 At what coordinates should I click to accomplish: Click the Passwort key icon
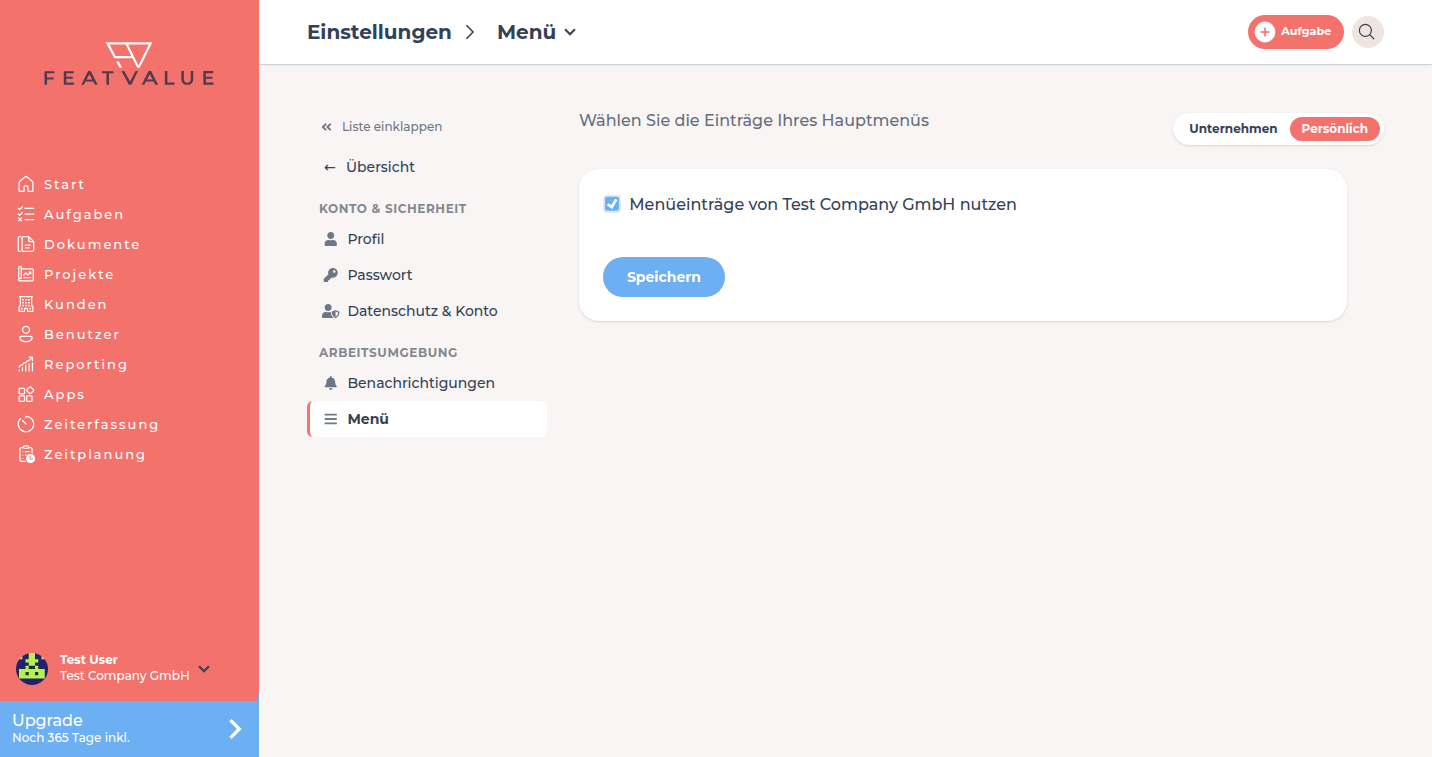(331, 275)
